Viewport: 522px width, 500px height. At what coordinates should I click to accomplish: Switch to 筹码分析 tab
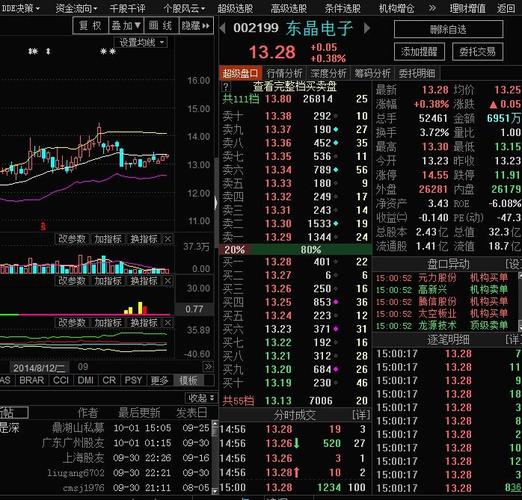pyautogui.click(x=372, y=73)
